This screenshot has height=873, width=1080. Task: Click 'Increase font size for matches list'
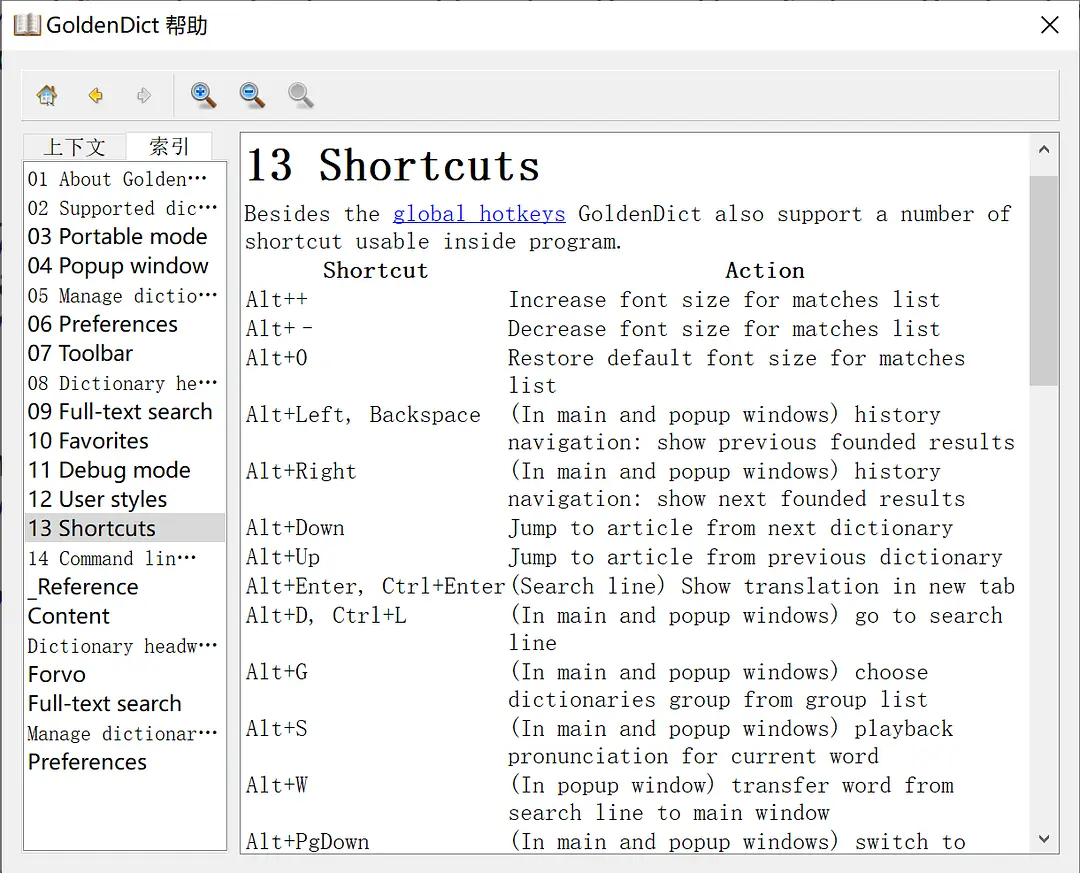click(724, 300)
